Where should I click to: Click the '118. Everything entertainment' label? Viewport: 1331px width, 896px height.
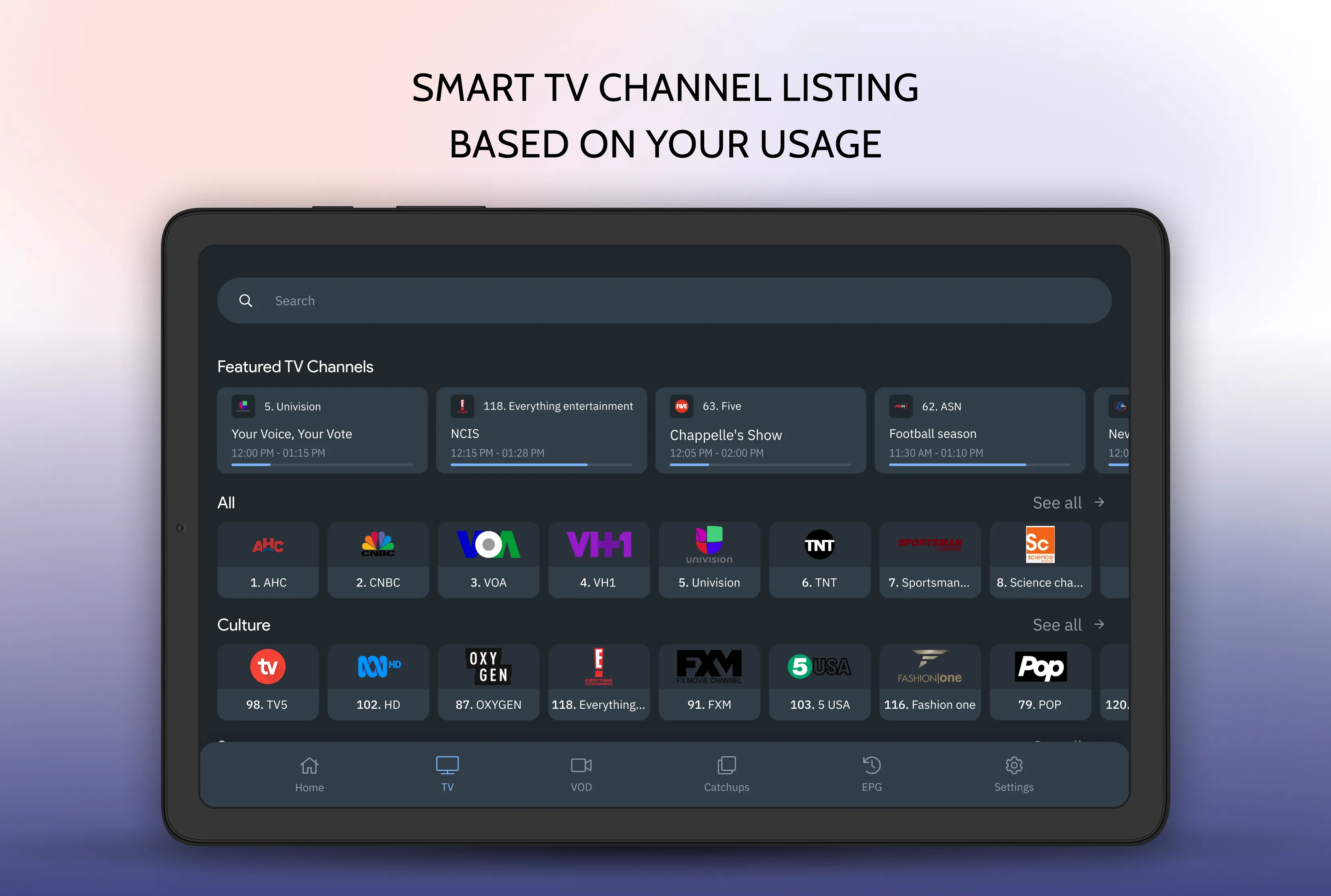pos(558,406)
